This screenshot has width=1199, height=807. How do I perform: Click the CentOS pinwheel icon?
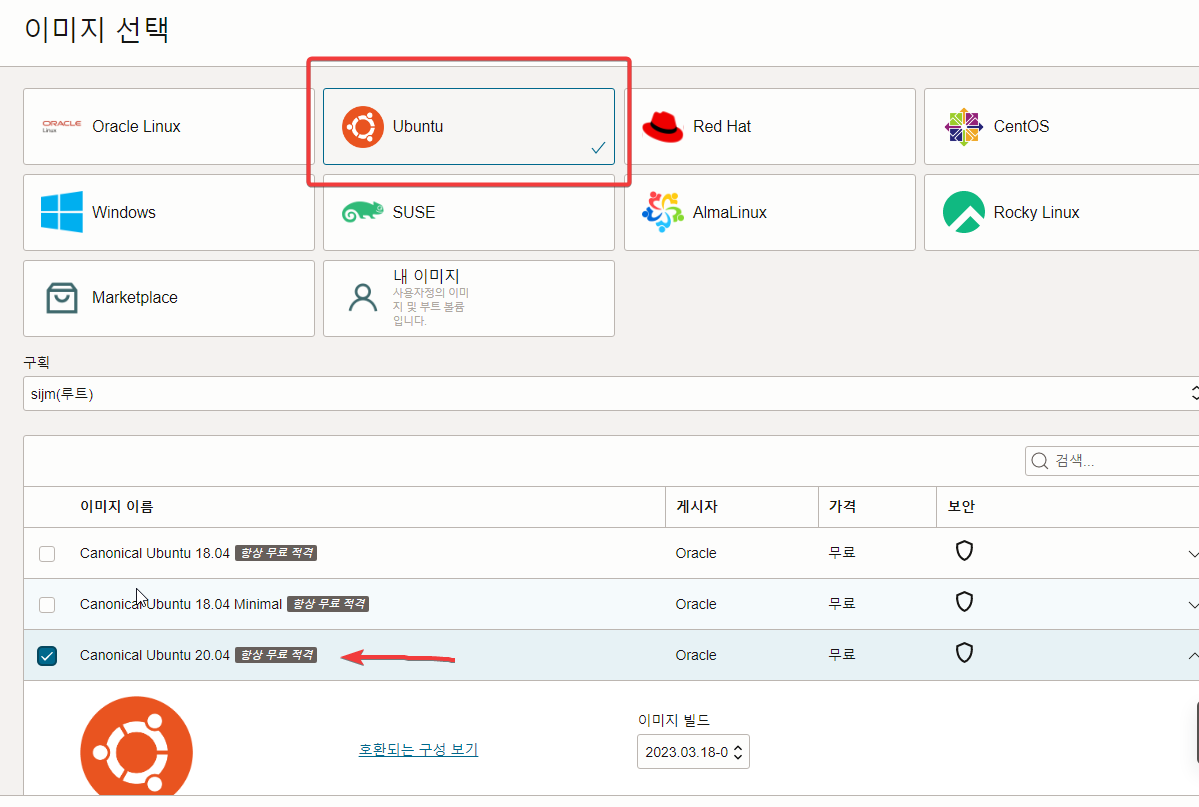point(963,127)
